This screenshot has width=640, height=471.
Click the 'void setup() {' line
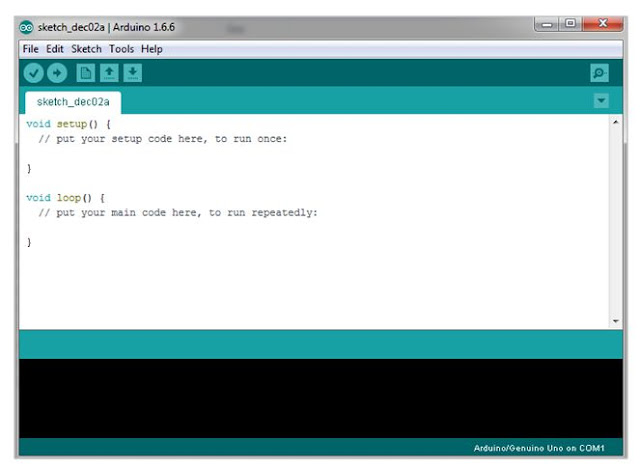click(x=68, y=124)
